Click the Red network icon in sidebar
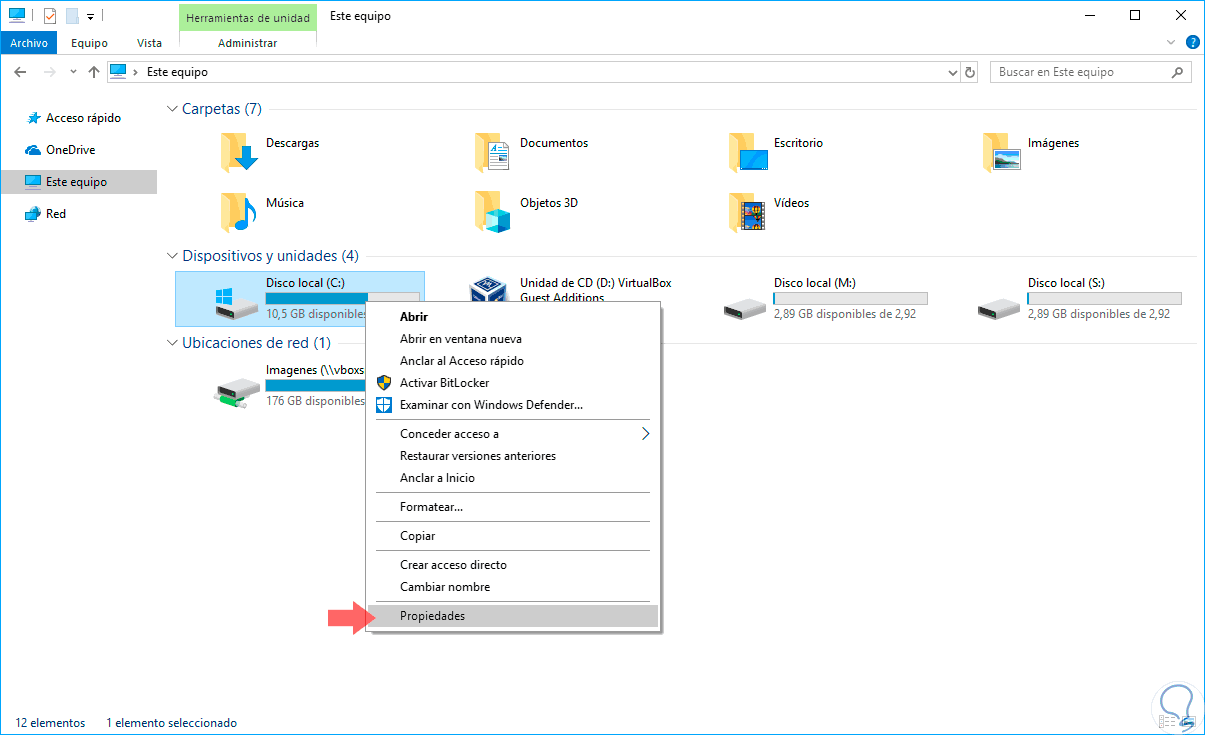 [x=32, y=214]
